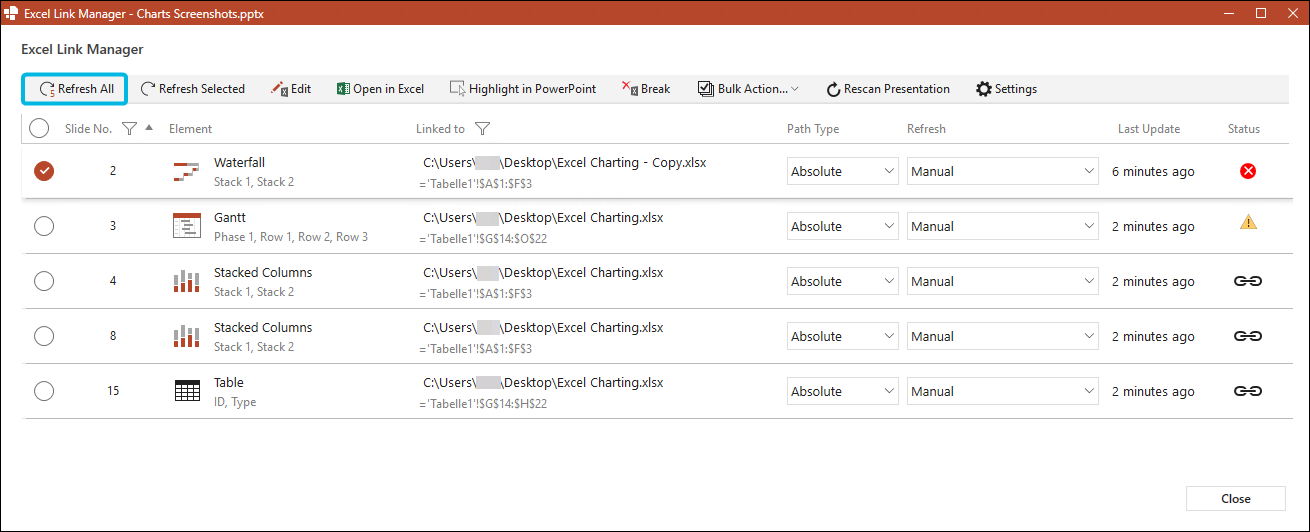
Task: Select the slide 4 Stacked Columns checkbox
Action: pos(44,281)
